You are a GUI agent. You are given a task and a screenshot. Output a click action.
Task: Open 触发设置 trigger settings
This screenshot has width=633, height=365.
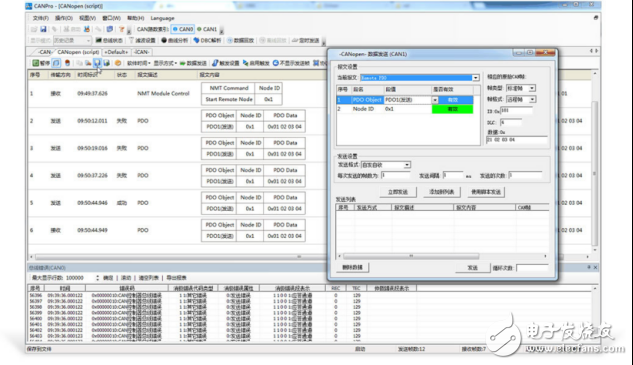point(226,63)
